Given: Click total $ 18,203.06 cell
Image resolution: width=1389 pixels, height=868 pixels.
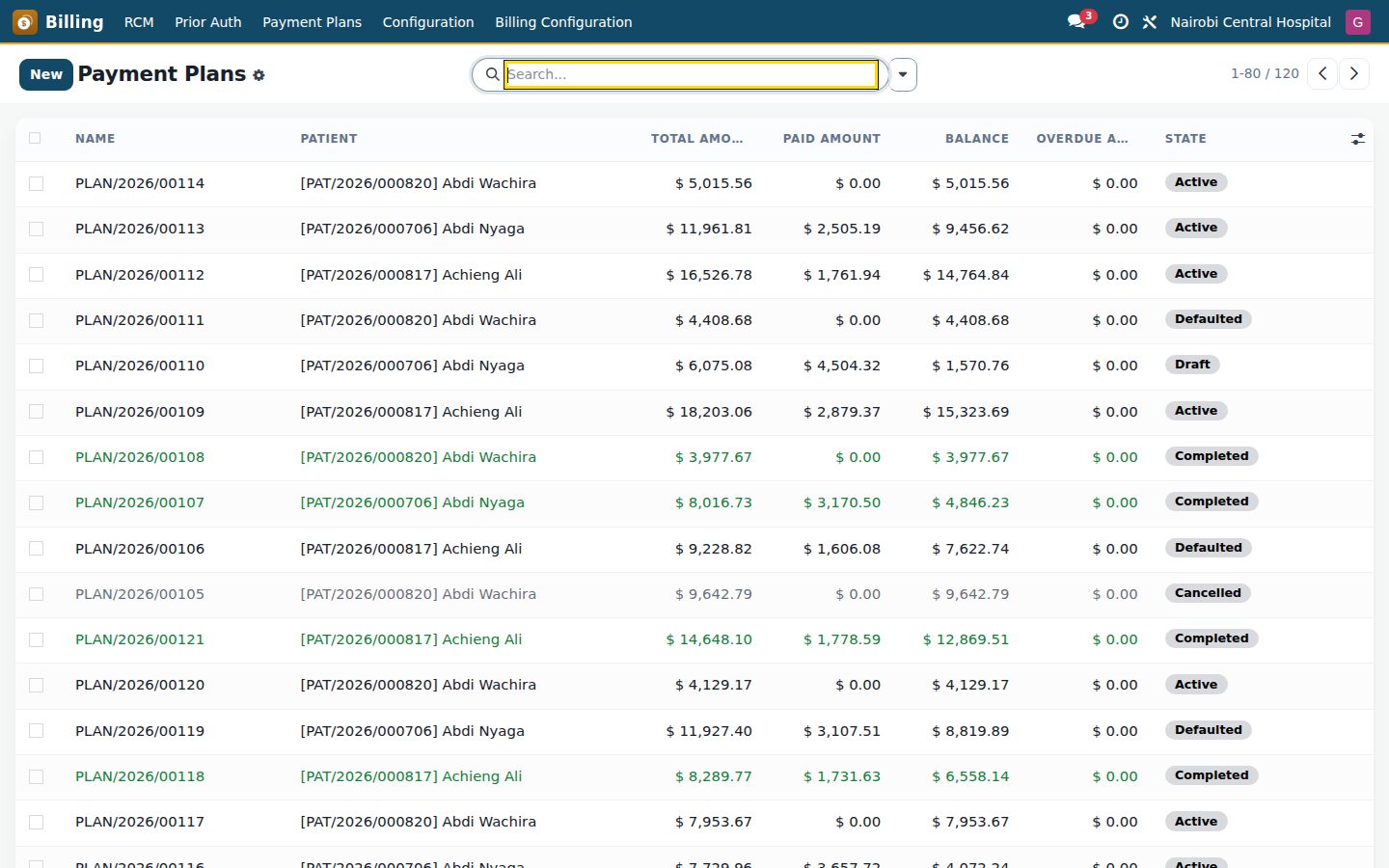Looking at the screenshot, I should pyautogui.click(x=709, y=412).
